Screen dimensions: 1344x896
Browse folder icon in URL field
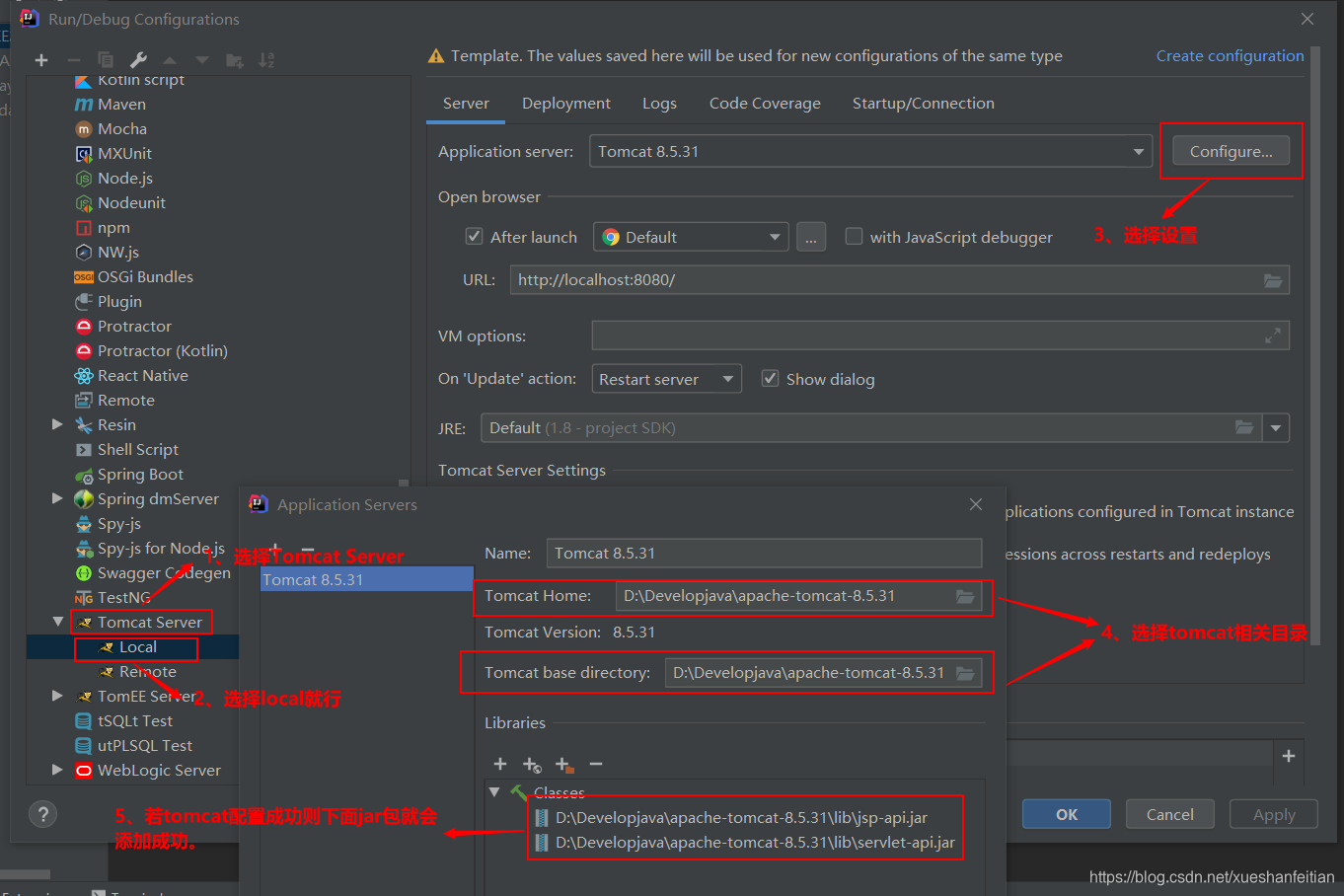click(1273, 280)
